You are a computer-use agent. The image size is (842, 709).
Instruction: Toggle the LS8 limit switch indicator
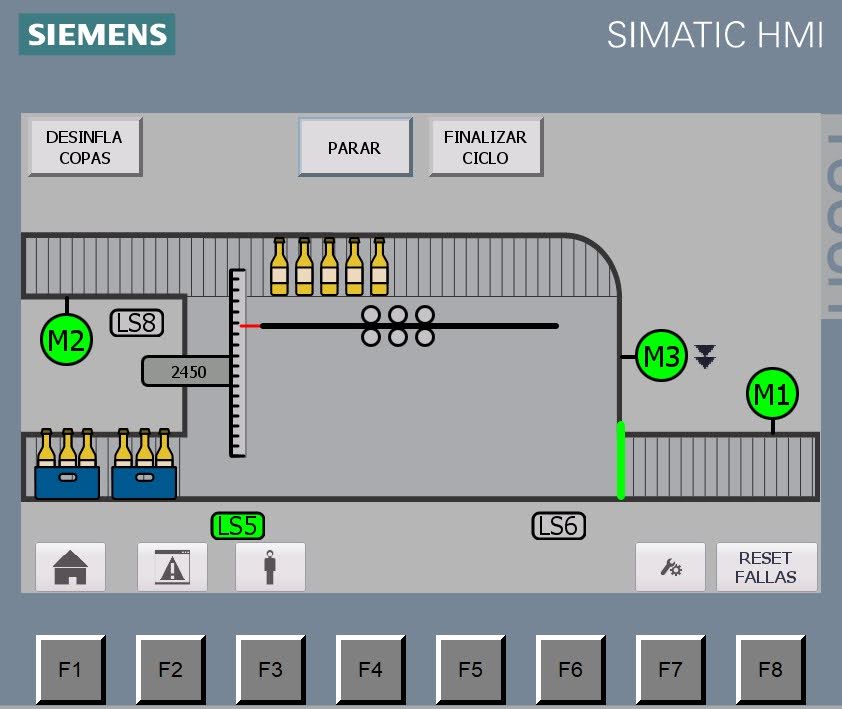click(136, 322)
